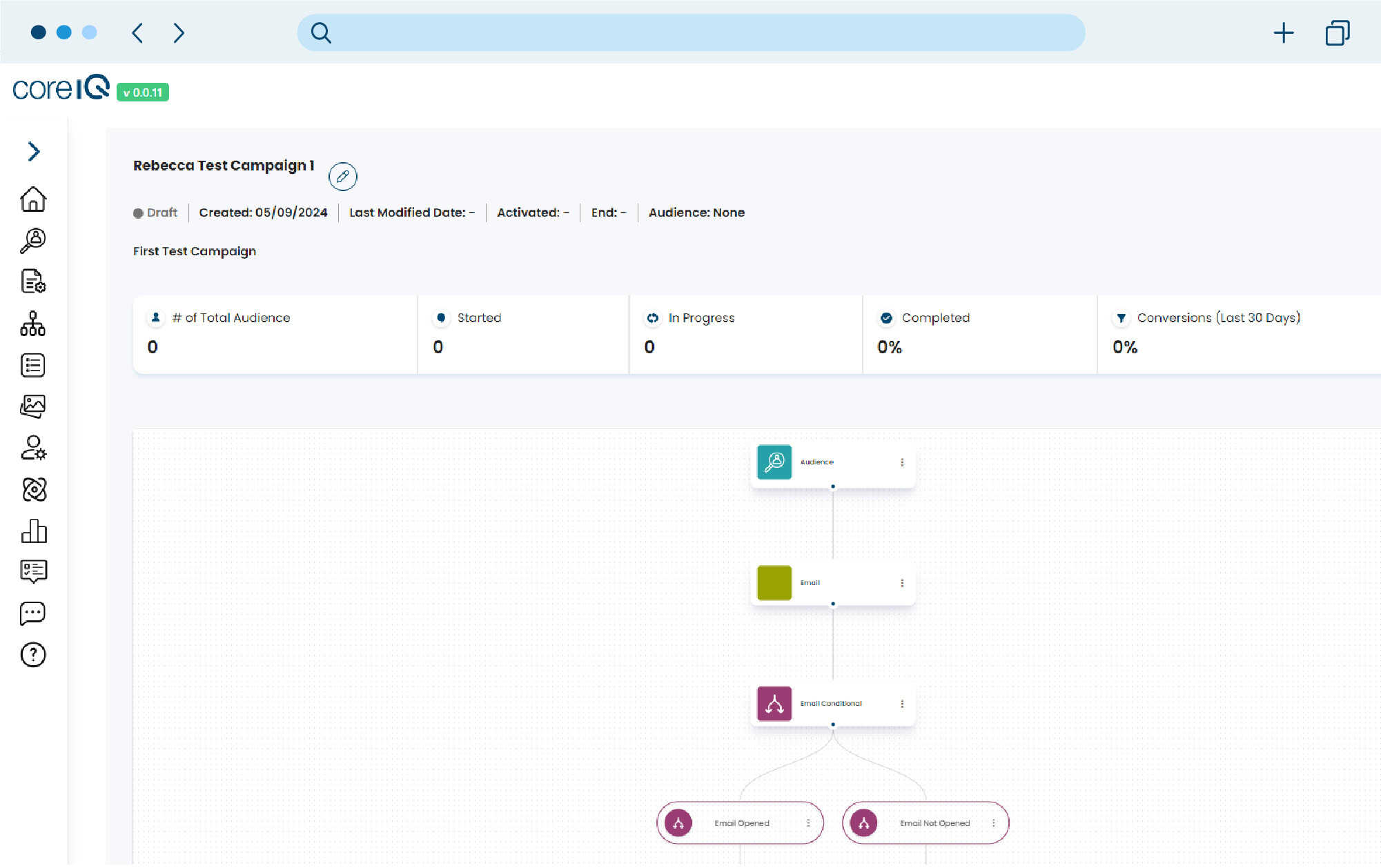Open the help question mark icon
The height and width of the screenshot is (868, 1381).
33,655
